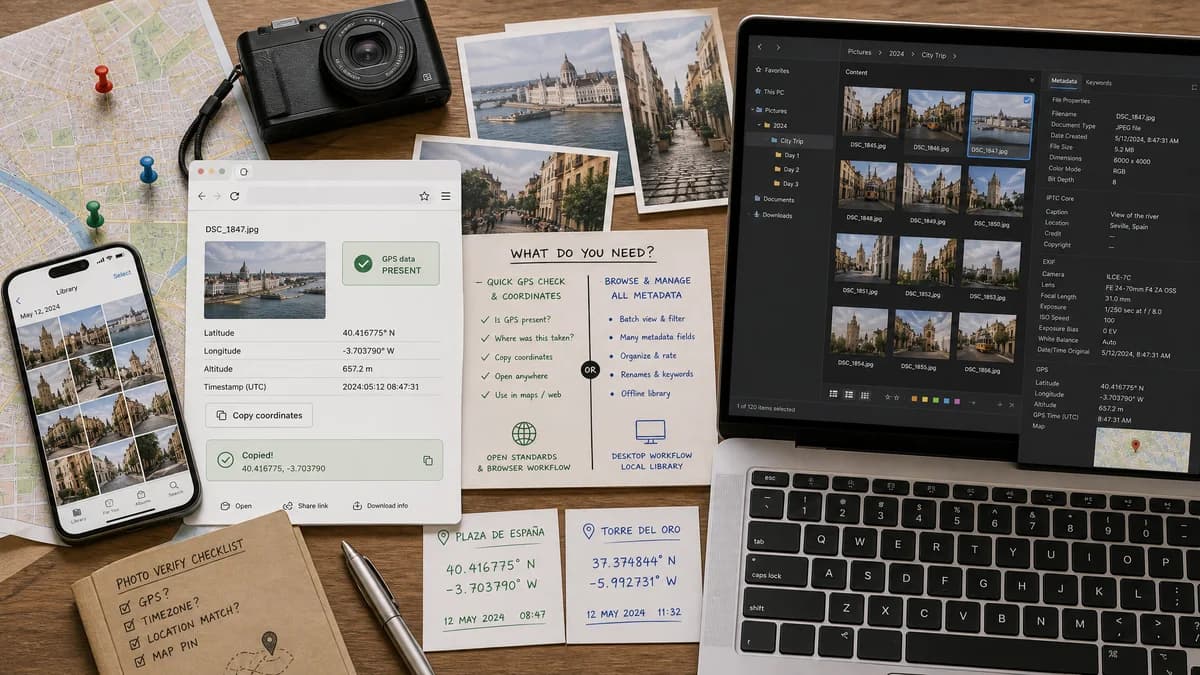Open Downloads in the laptop sidebar
Image resolution: width=1200 pixels, height=675 pixels.
point(772,215)
